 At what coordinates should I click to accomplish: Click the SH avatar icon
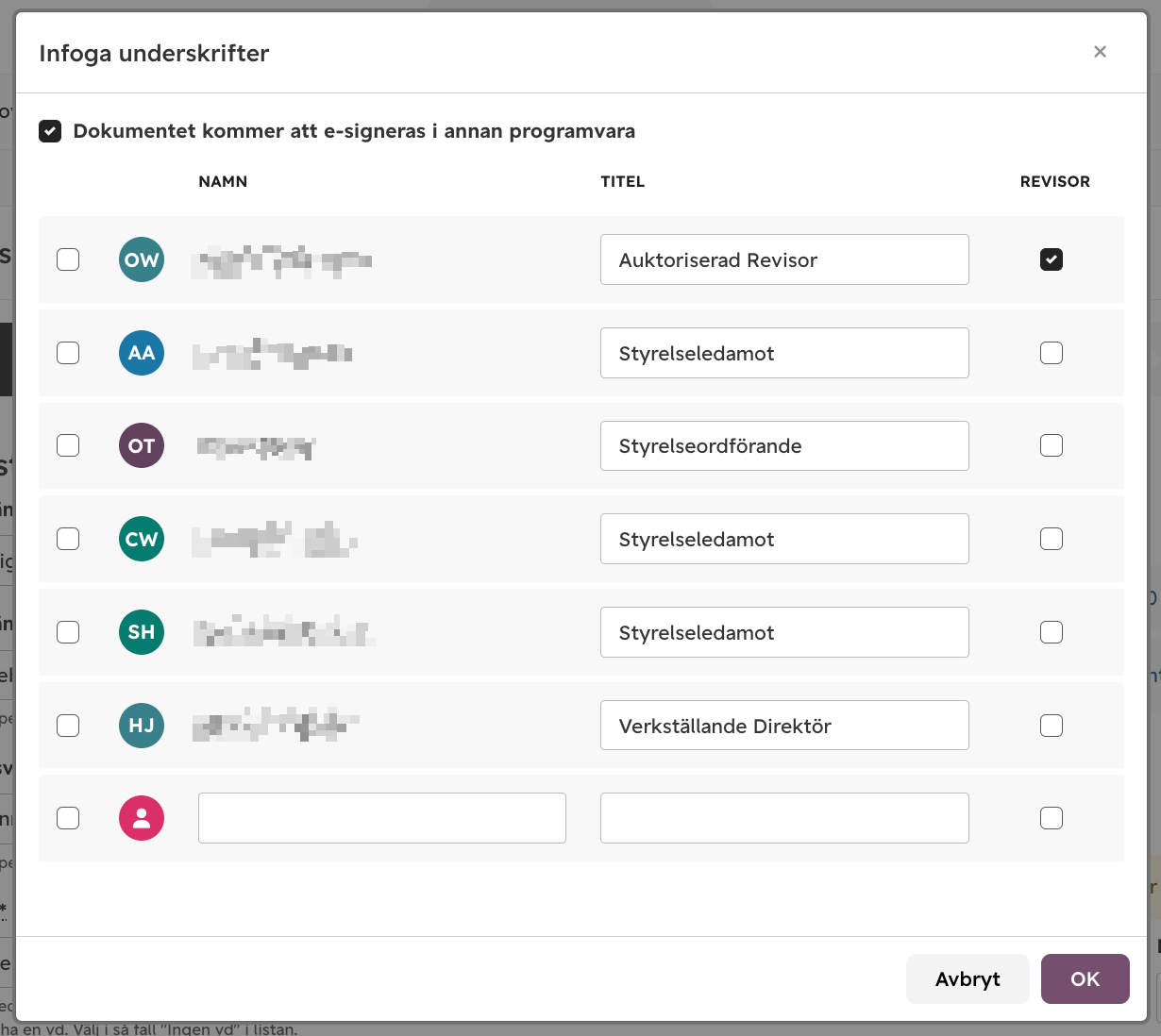[142, 632]
